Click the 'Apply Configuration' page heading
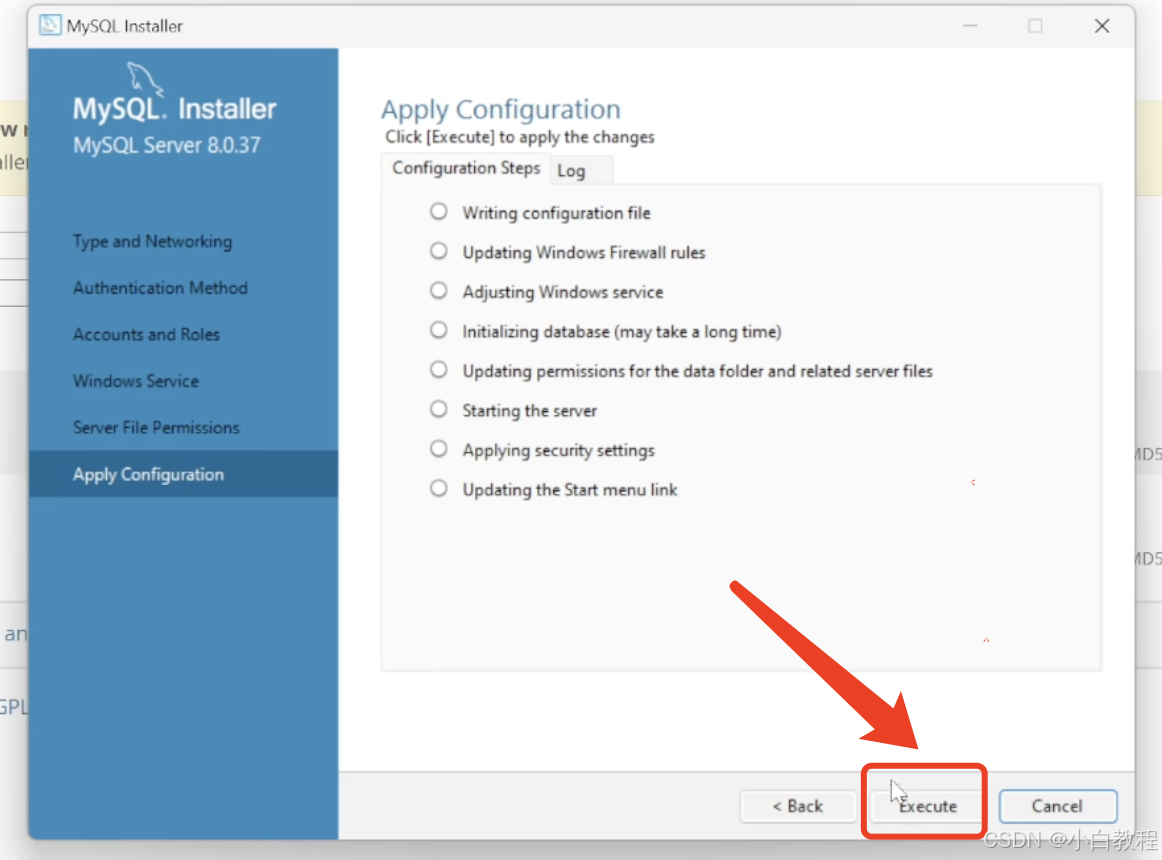Image resolution: width=1162 pixels, height=860 pixels. click(x=501, y=110)
